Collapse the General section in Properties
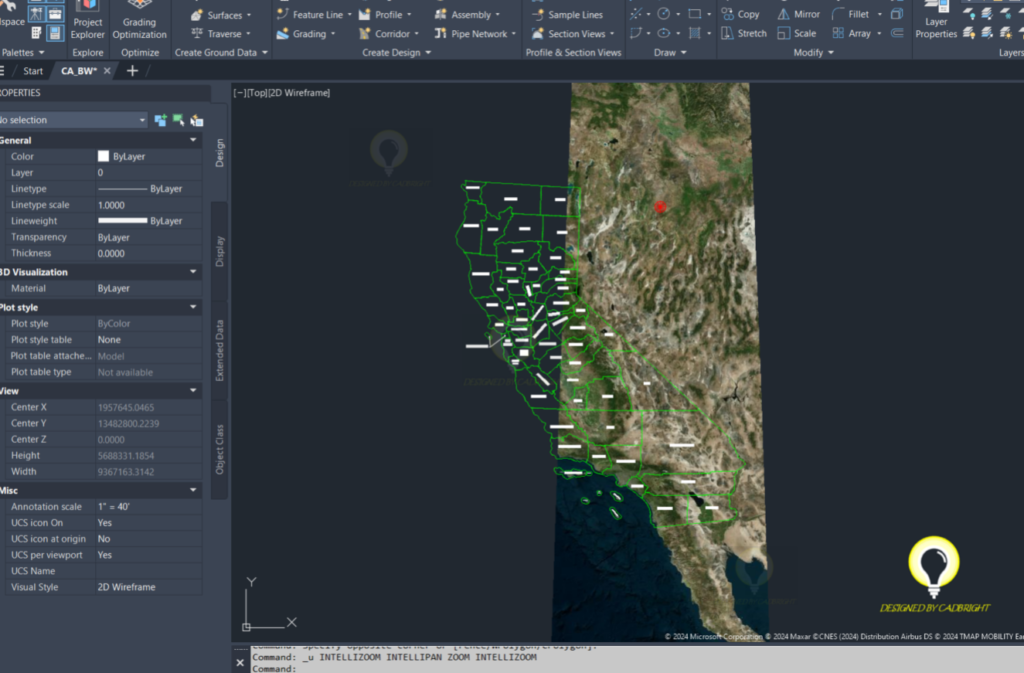The height and width of the screenshot is (673, 1024). pos(194,139)
